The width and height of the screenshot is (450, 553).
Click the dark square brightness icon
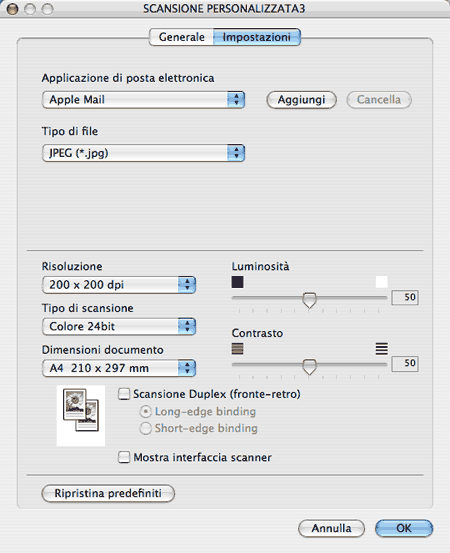pyautogui.click(x=237, y=282)
